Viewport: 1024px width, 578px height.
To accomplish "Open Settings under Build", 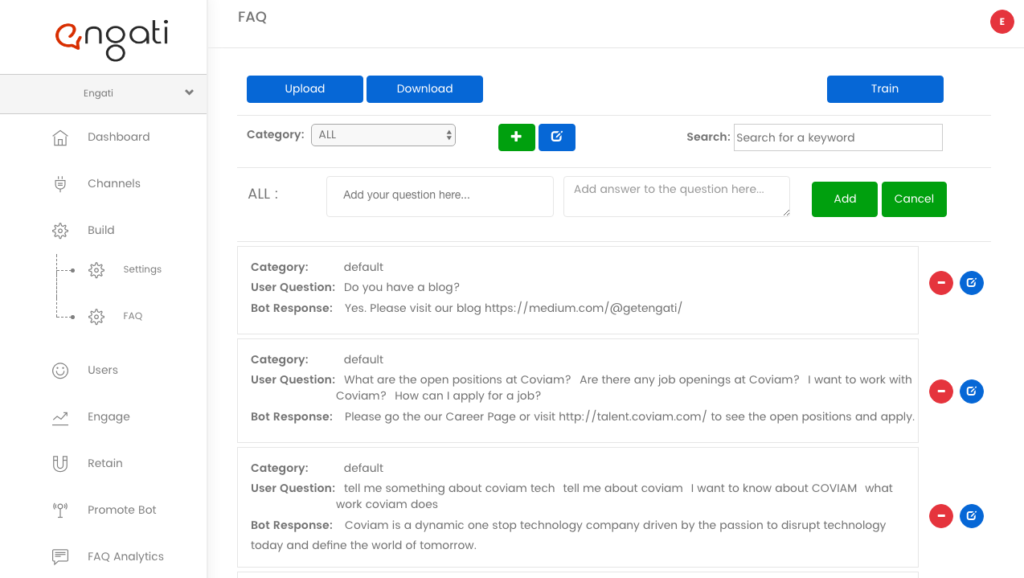I will coord(142,269).
